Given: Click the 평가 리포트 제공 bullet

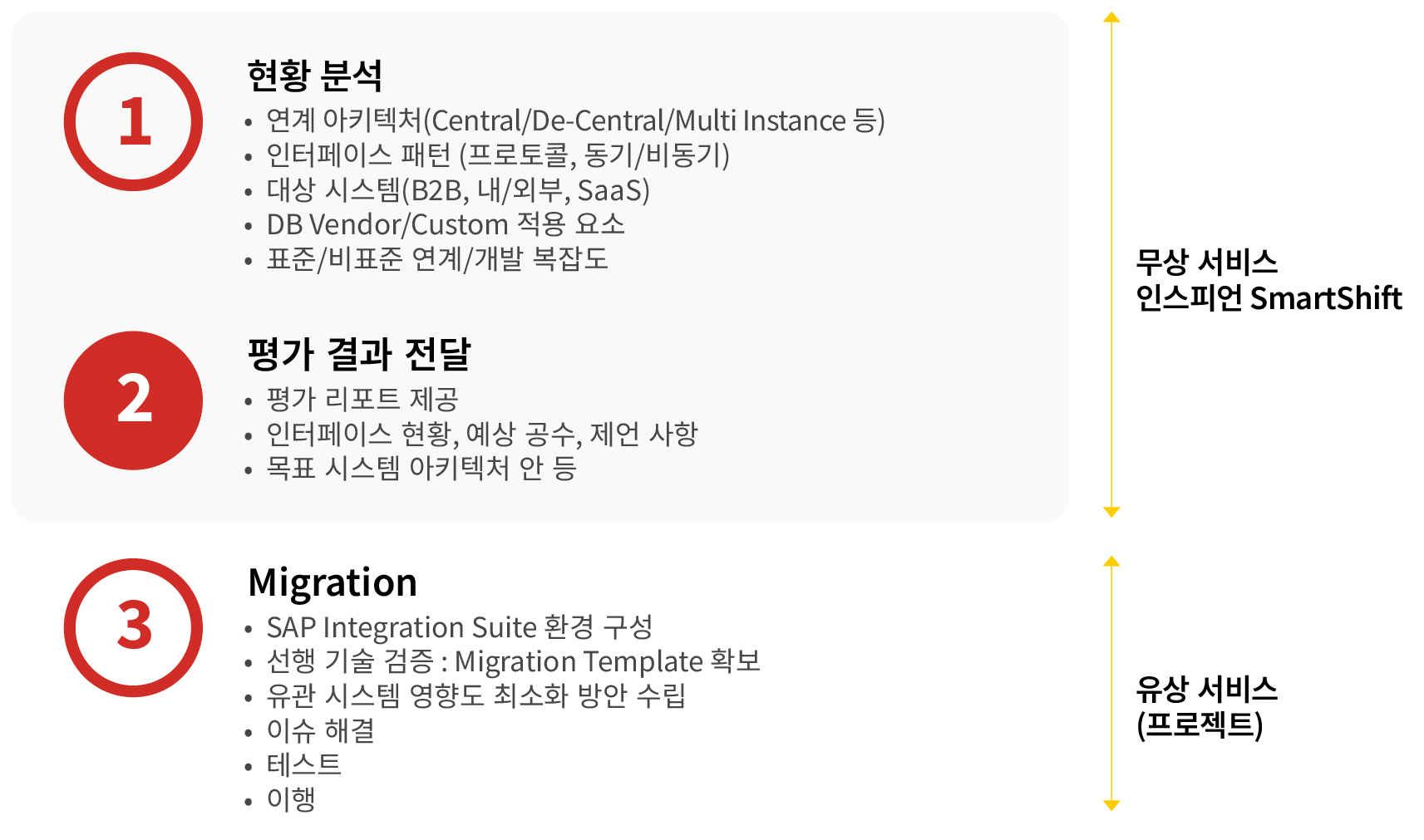Looking at the screenshot, I should pos(362,400).
